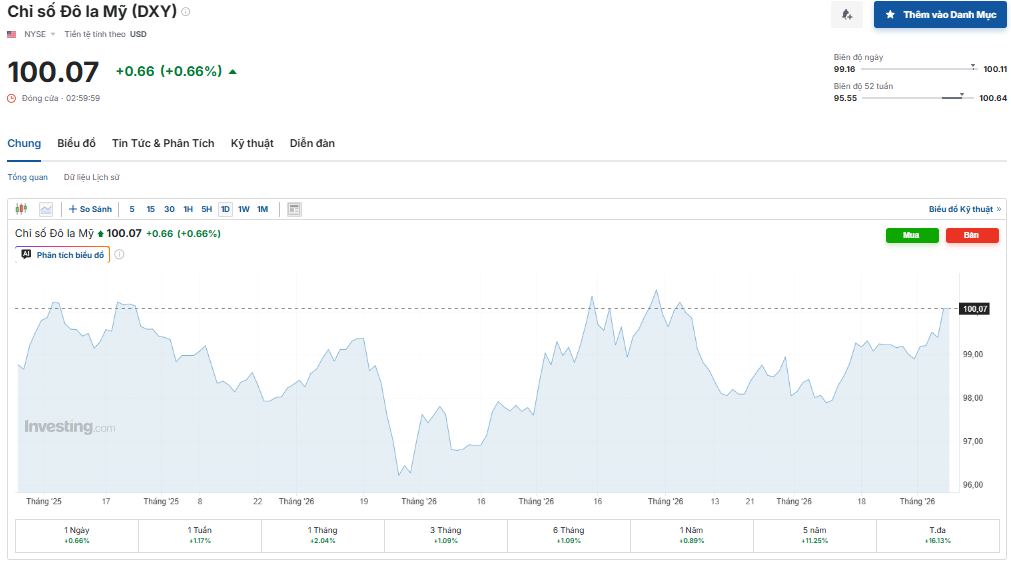Image resolution: width=1011 pixels, height=562 pixels.
Task: Click the star in Thêm vào Danh Mục
Action: (x=890, y=14)
